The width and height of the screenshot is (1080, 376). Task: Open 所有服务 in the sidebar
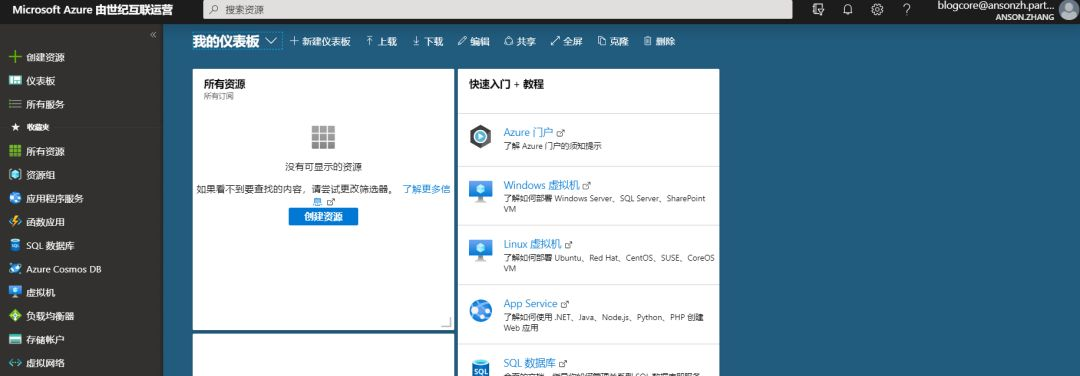[45, 104]
